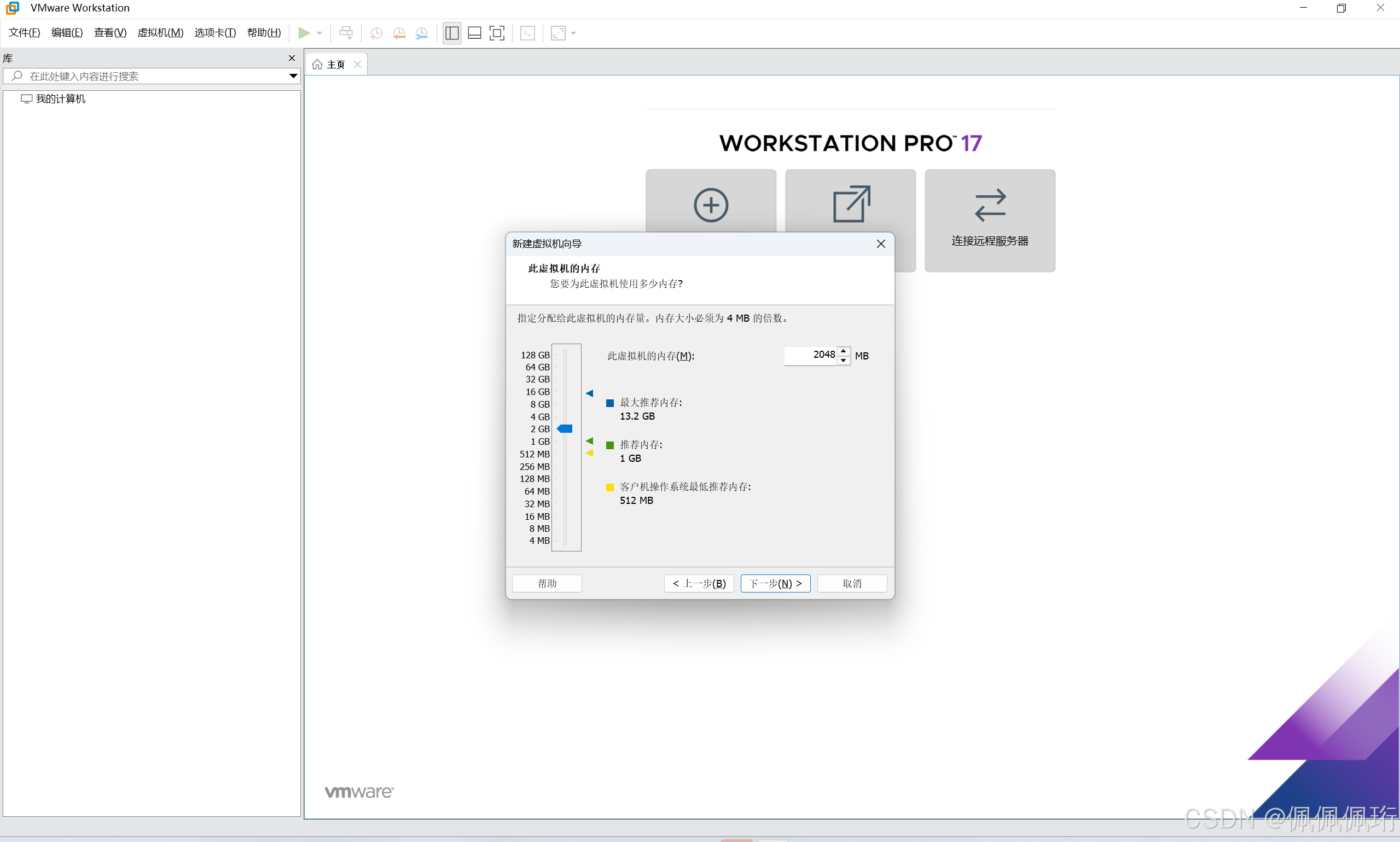Expand the power options dropdown arrow
This screenshot has width=1400, height=842.
(x=319, y=33)
